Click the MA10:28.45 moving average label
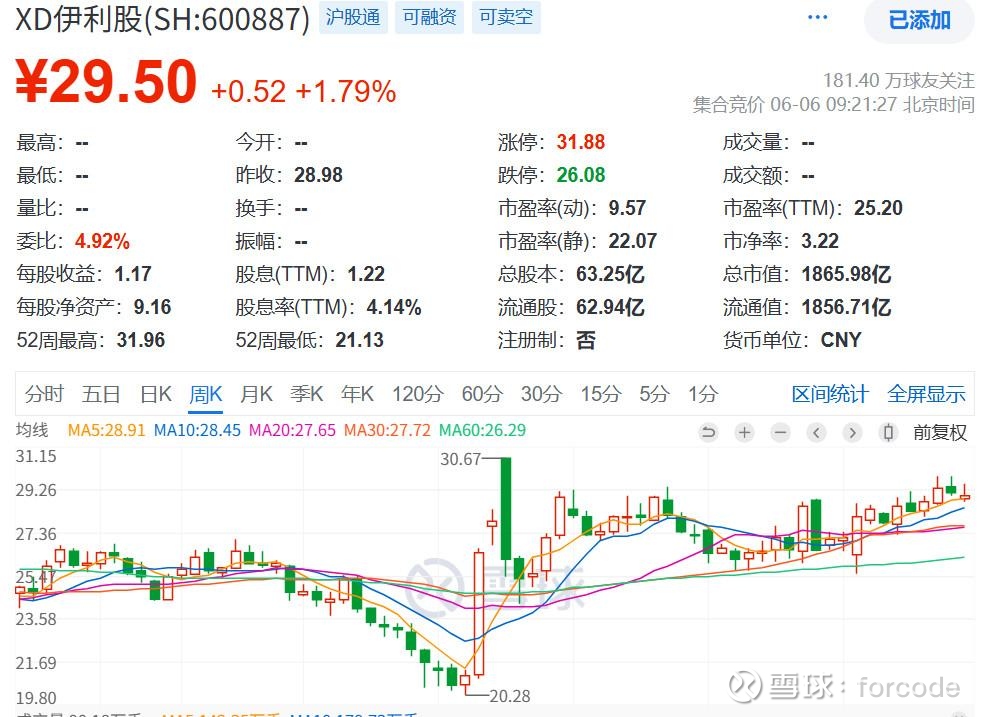This screenshot has width=989, height=717. click(x=197, y=430)
